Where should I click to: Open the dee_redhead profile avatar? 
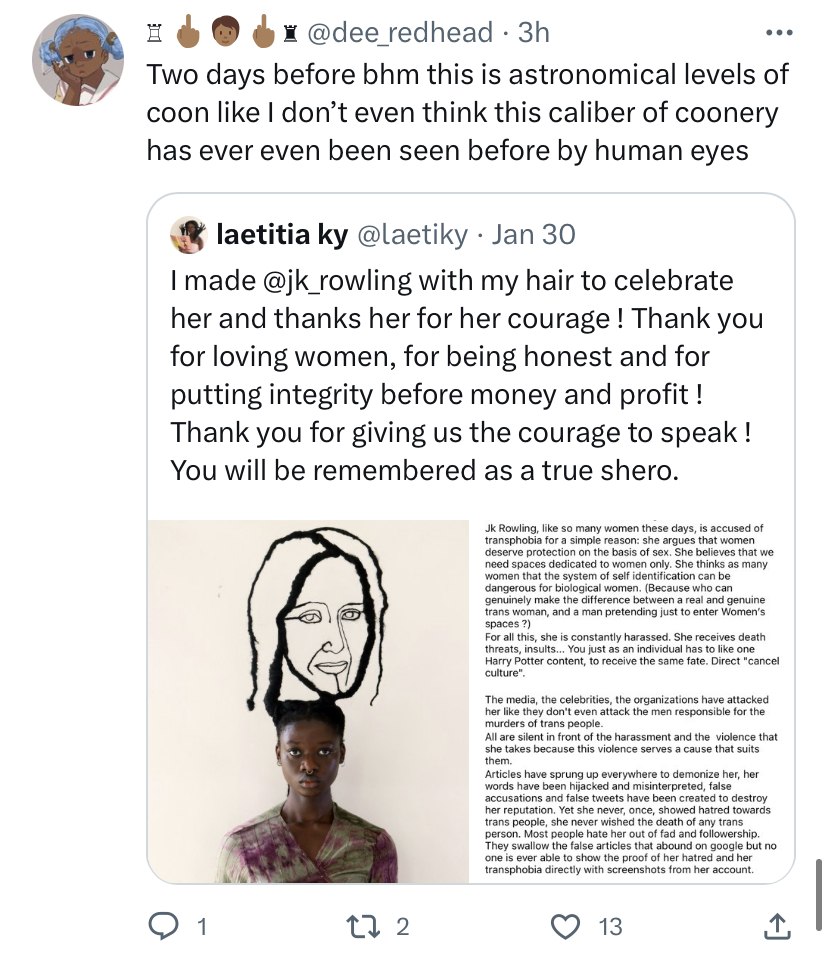click(78, 60)
